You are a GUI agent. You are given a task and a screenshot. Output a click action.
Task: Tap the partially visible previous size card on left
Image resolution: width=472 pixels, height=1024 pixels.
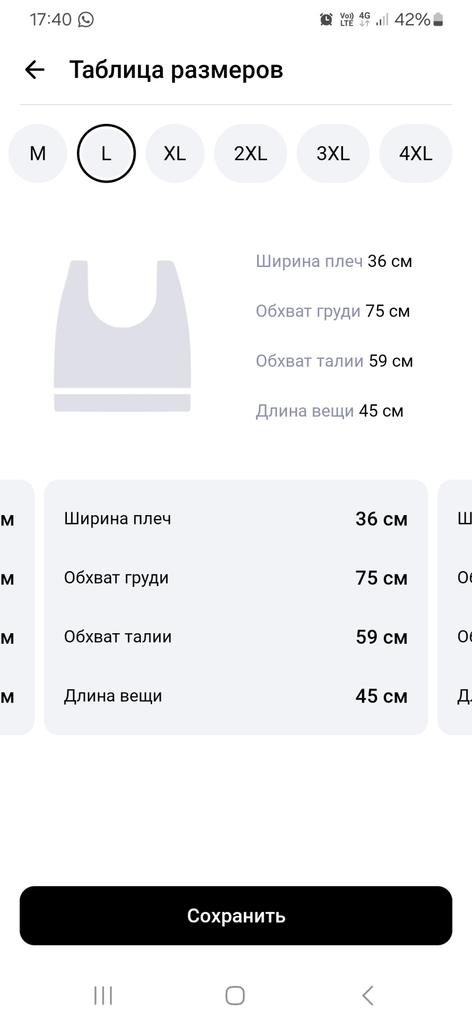tap(17, 607)
